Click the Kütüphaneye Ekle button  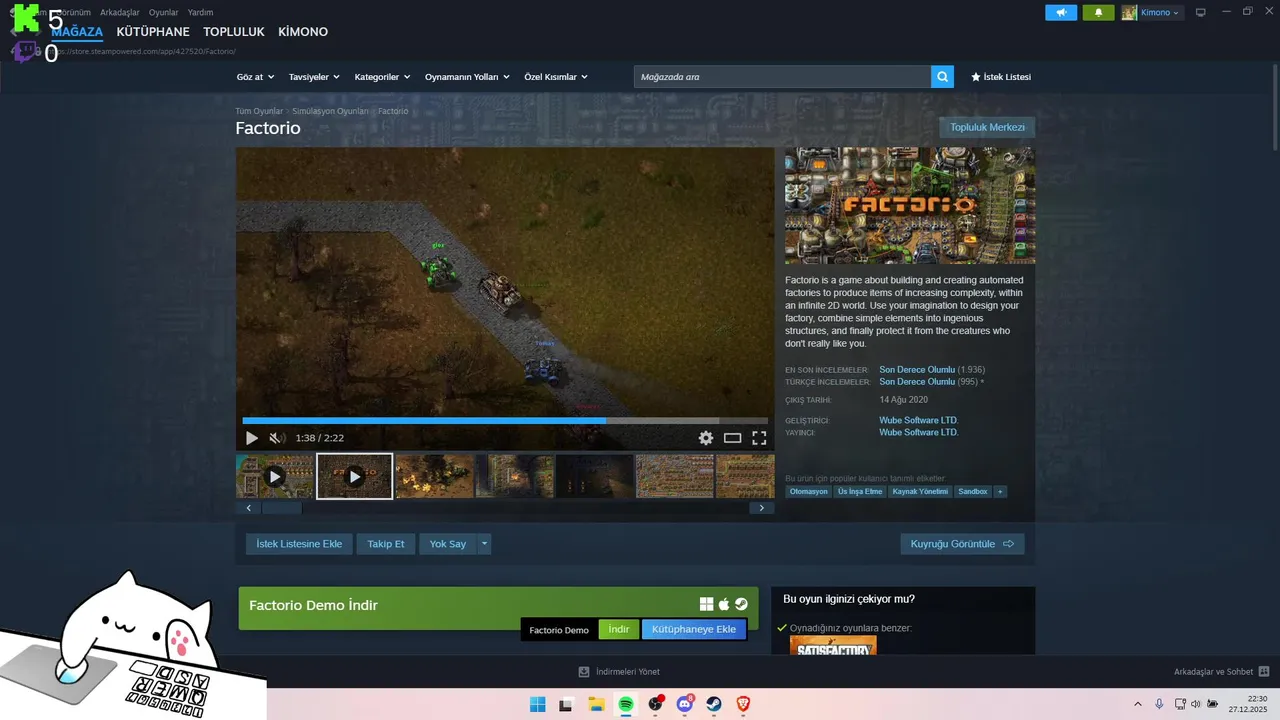click(694, 629)
